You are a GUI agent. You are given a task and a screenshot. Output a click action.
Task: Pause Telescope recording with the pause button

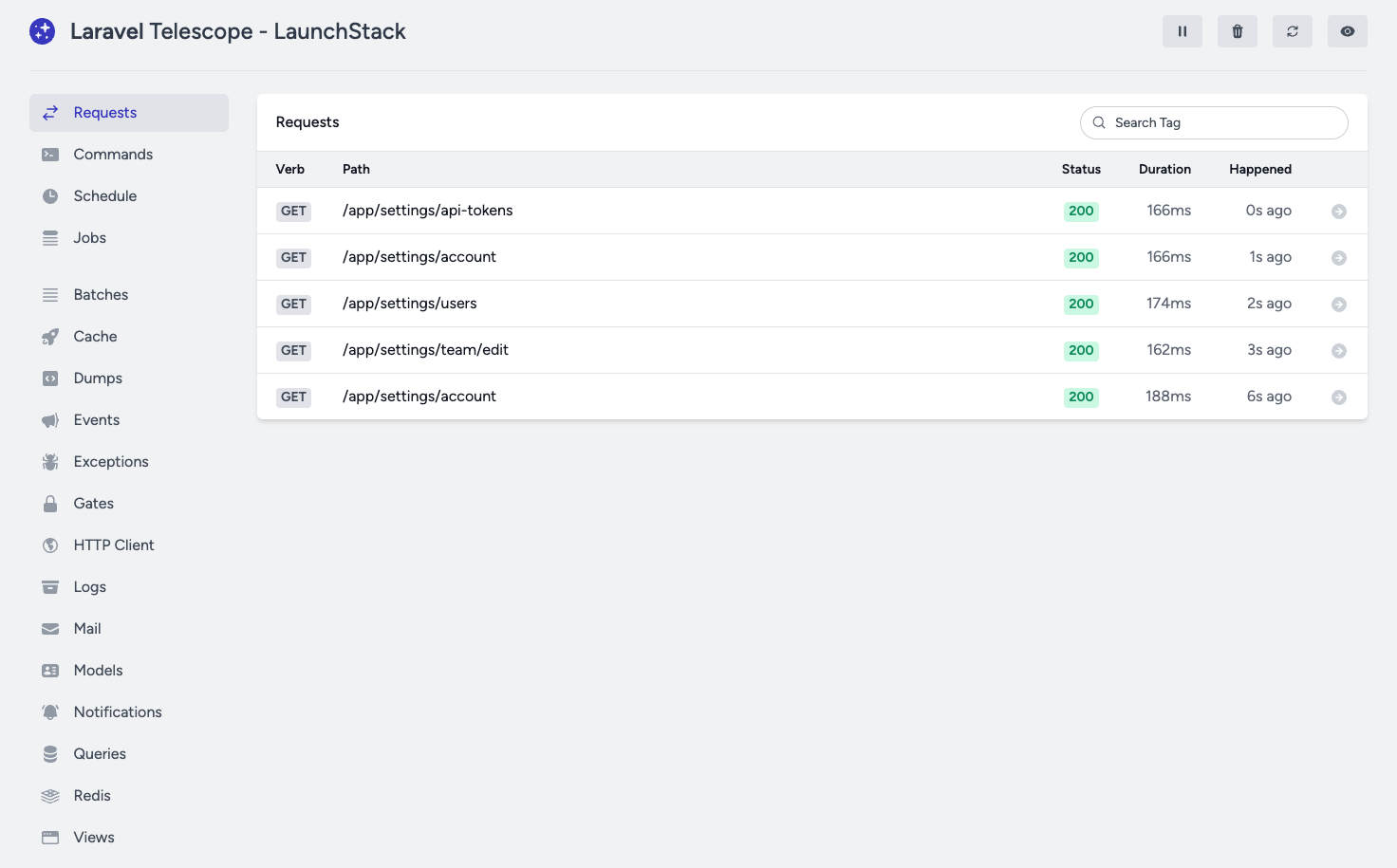tap(1182, 31)
